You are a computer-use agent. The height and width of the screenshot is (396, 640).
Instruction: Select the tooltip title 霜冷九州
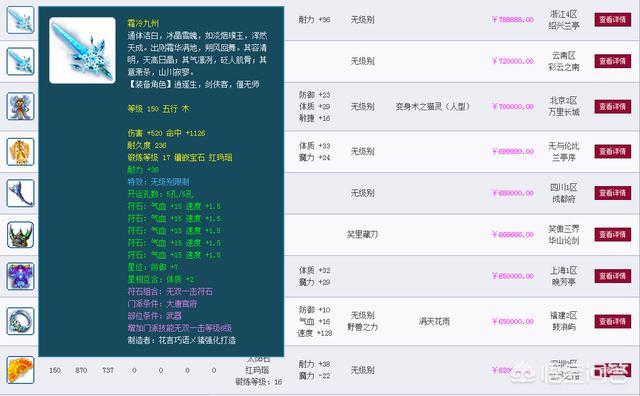[x=143, y=23]
